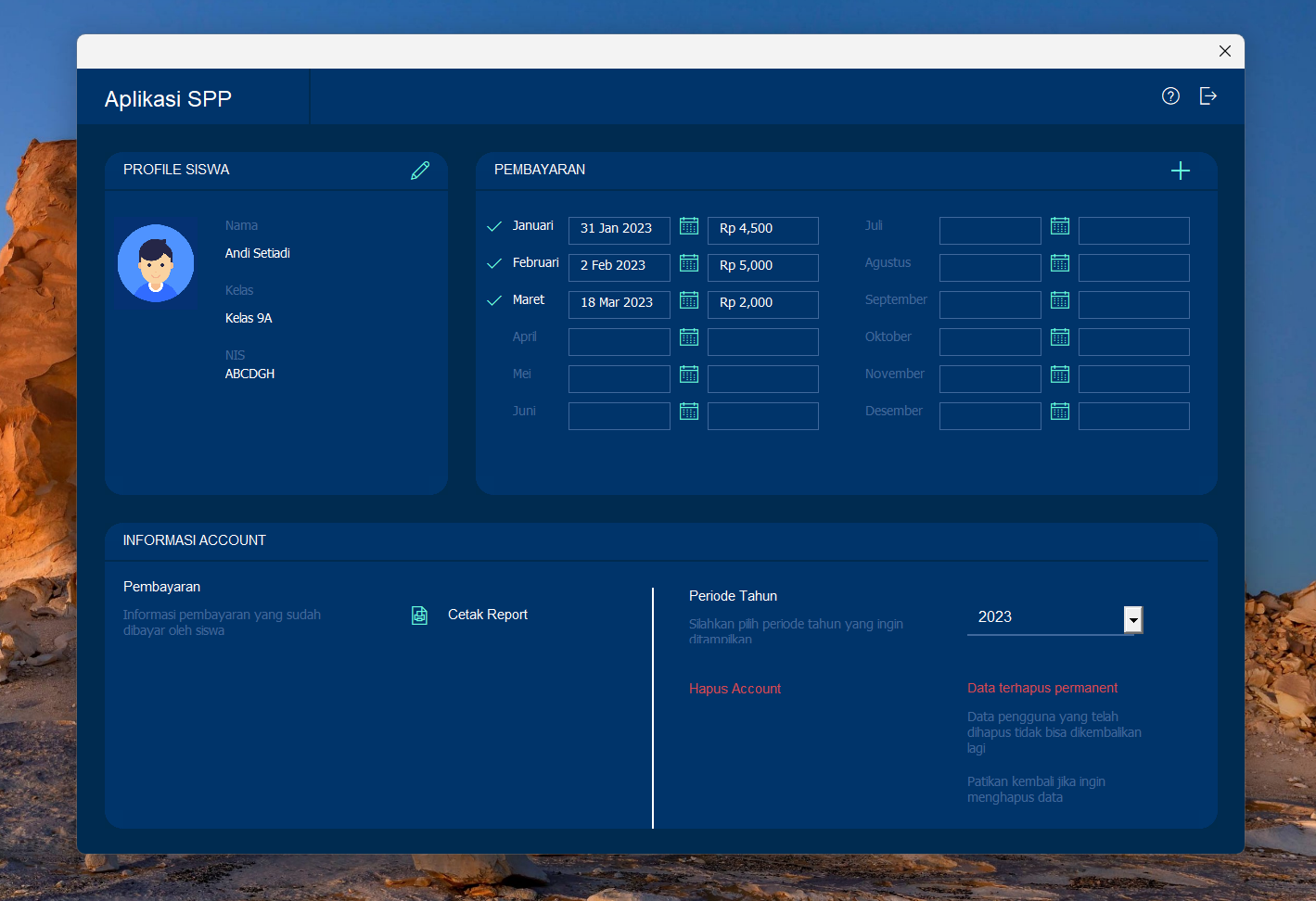
Task: Open the 2023 year combo box
Action: click(x=1043, y=617)
